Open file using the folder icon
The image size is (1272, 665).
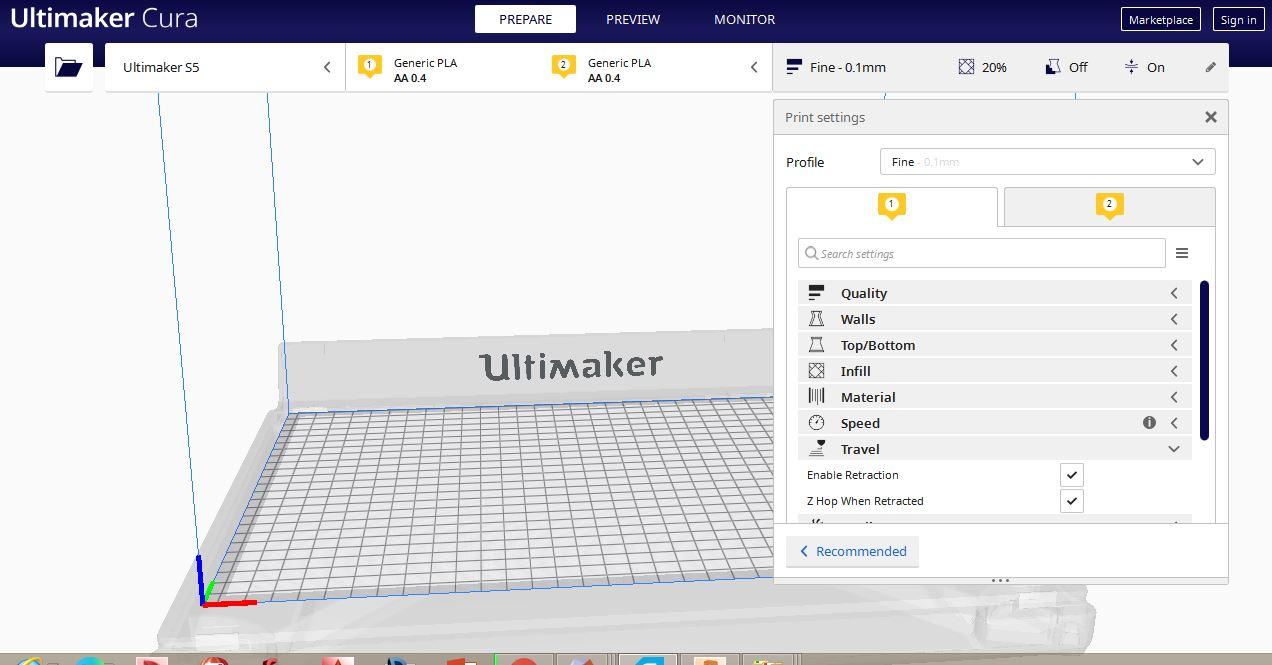68,67
